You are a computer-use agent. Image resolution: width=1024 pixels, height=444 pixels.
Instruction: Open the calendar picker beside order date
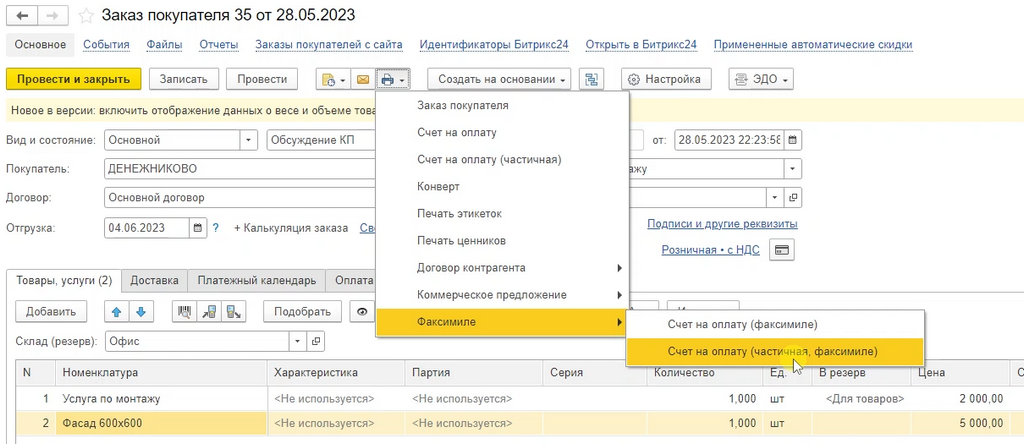click(793, 140)
